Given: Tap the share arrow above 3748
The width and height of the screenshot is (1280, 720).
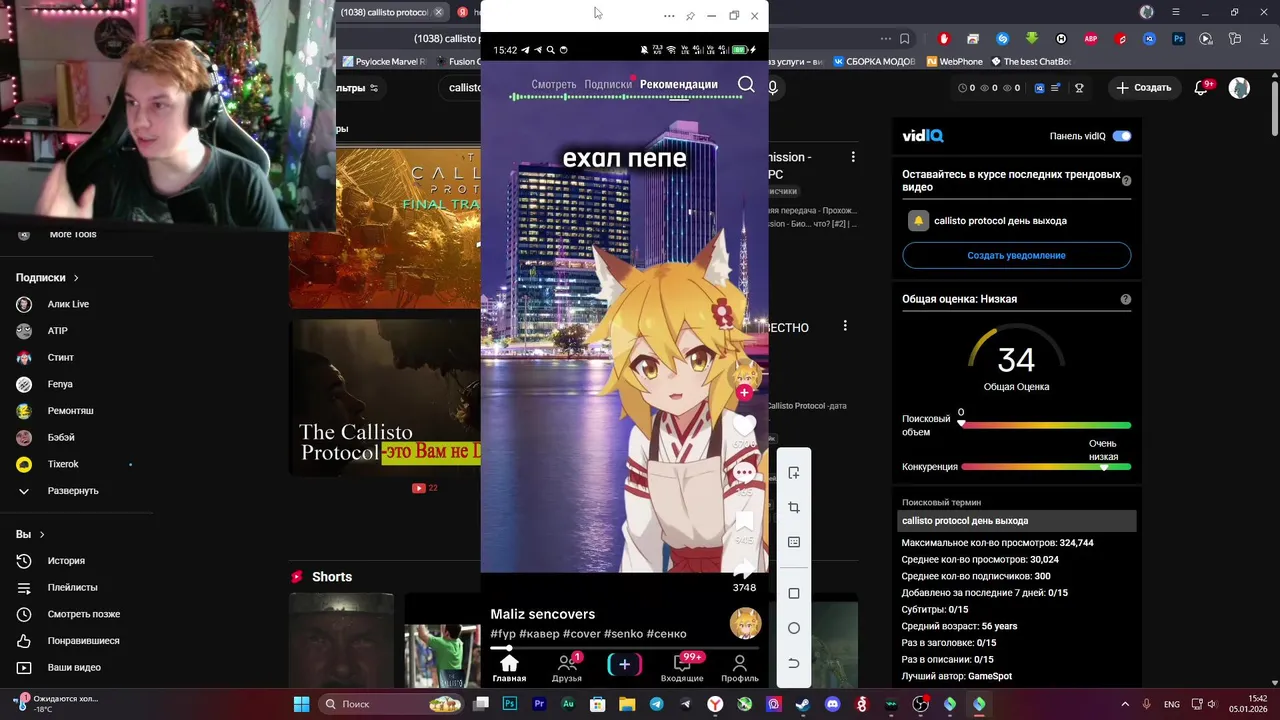Looking at the screenshot, I should pos(744,569).
